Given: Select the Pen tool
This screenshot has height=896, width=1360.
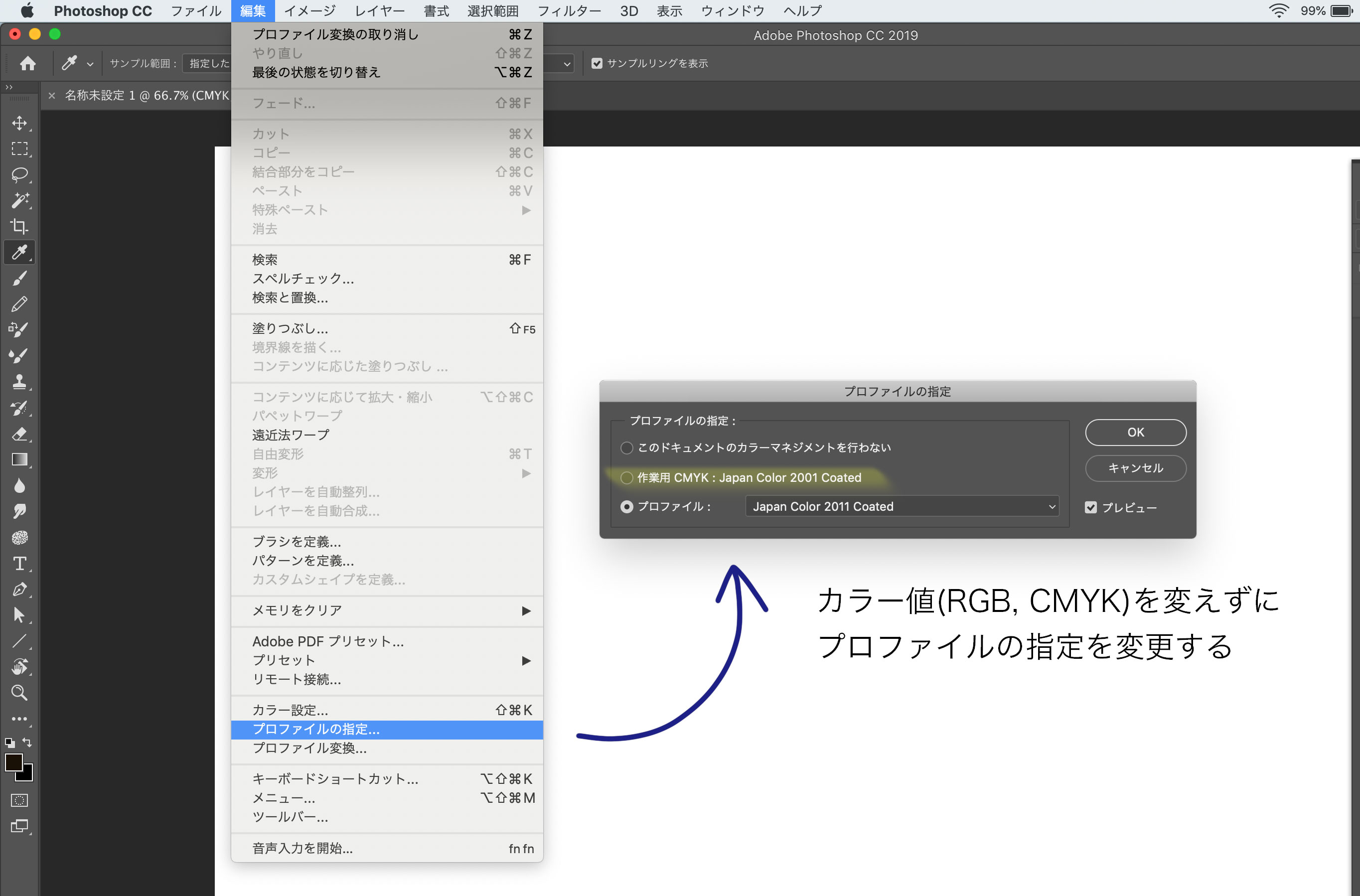Looking at the screenshot, I should click(x=19, y=589).
